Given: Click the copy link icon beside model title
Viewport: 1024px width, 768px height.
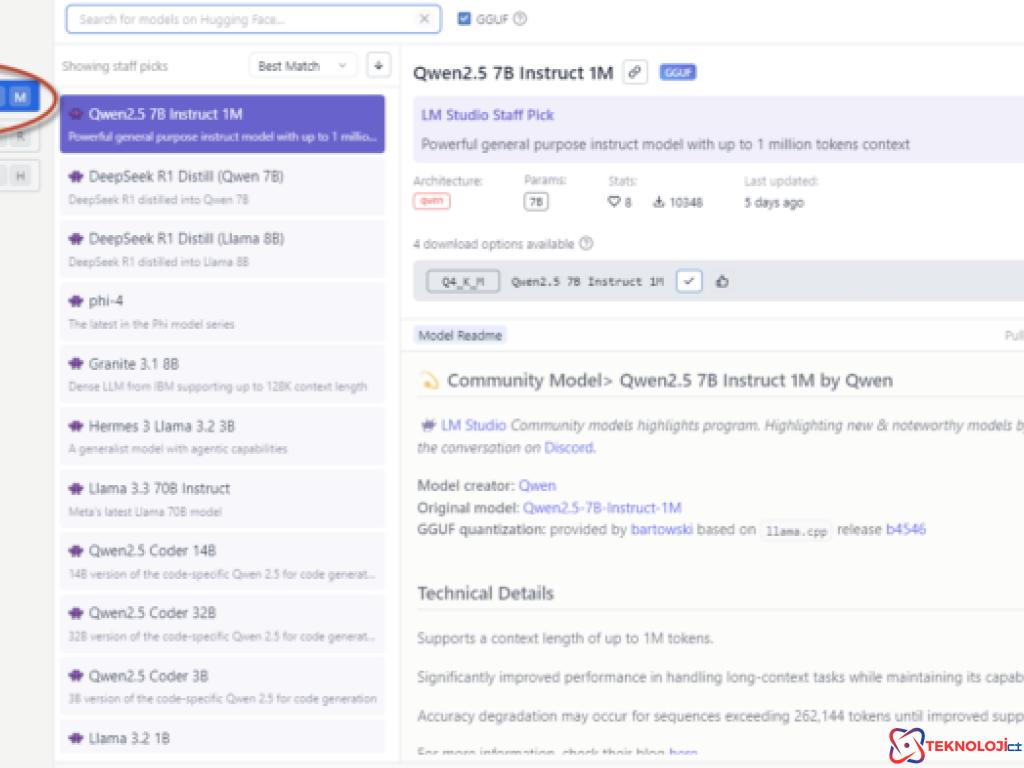Looking at the screenshot, I should pos(634,72).
